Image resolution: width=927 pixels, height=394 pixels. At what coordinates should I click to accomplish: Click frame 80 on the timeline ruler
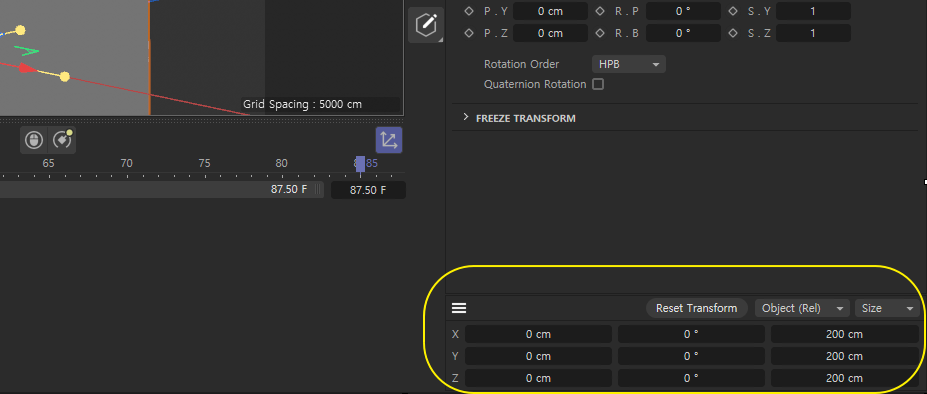tap(281, 163)
